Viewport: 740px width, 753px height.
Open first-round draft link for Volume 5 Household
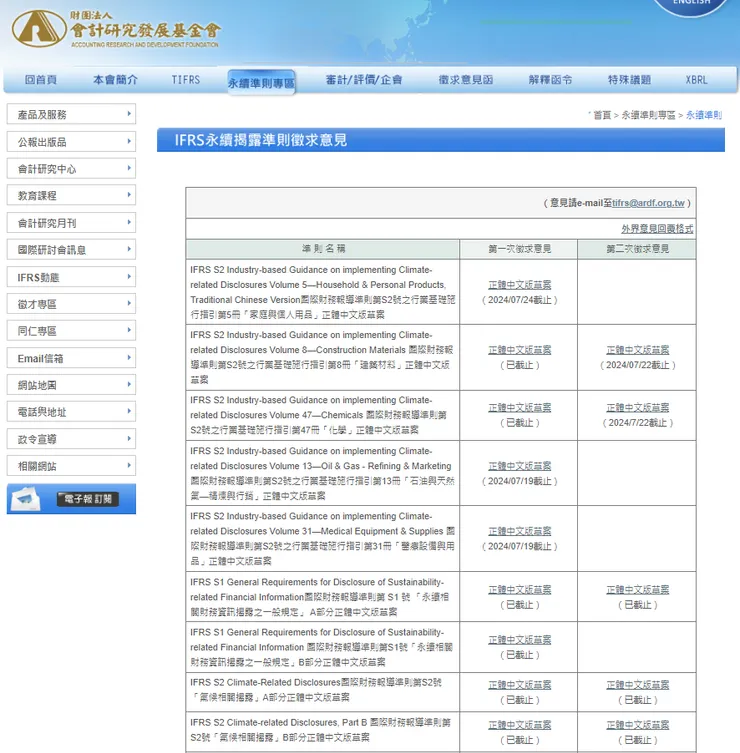coord(520,285)
